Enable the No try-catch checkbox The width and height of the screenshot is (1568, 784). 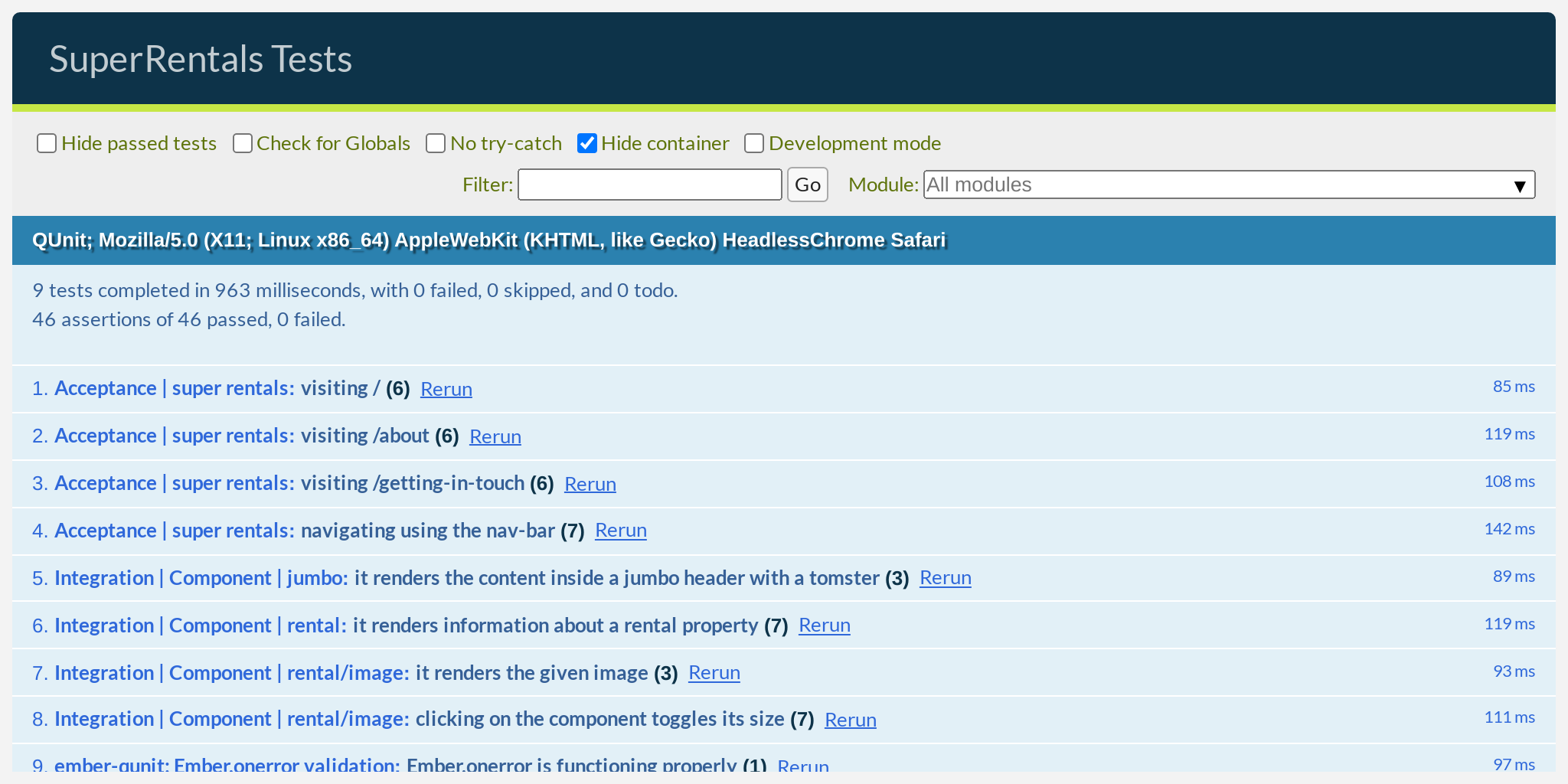436,143
